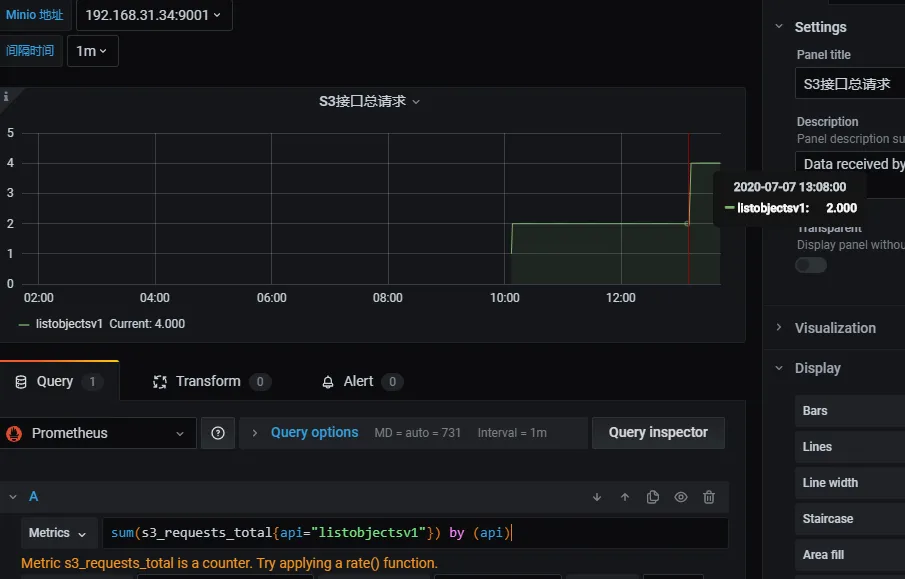Collapse query row A chevron
Viewport: 905px width, 579px height.
click(x=13, y=497)
